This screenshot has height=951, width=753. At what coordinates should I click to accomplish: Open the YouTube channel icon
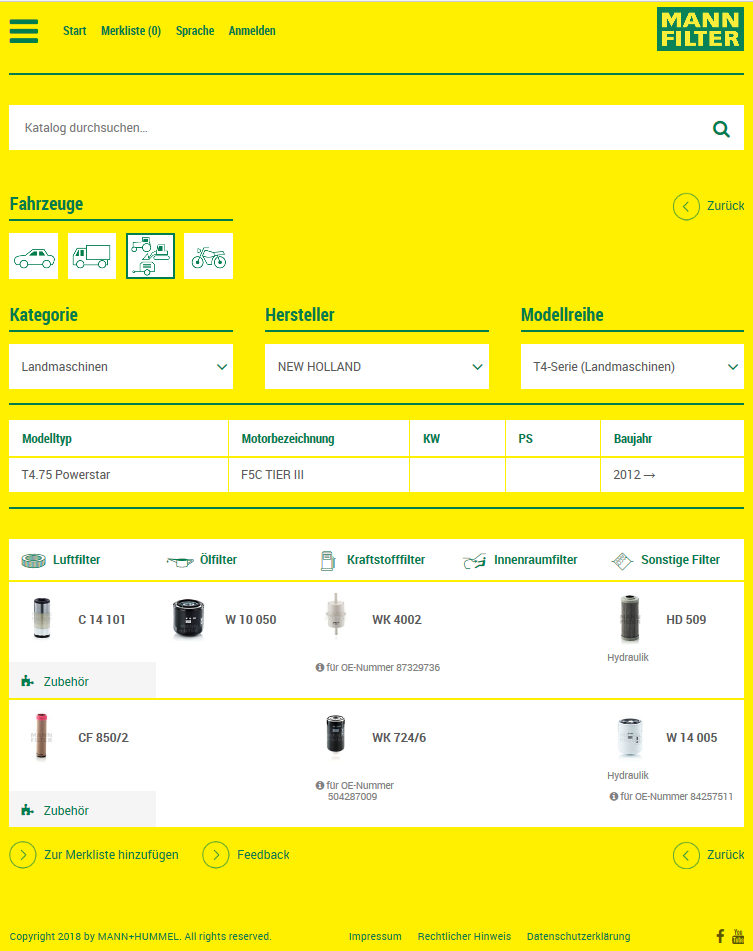pyautogui.click(x=738, y=937)
